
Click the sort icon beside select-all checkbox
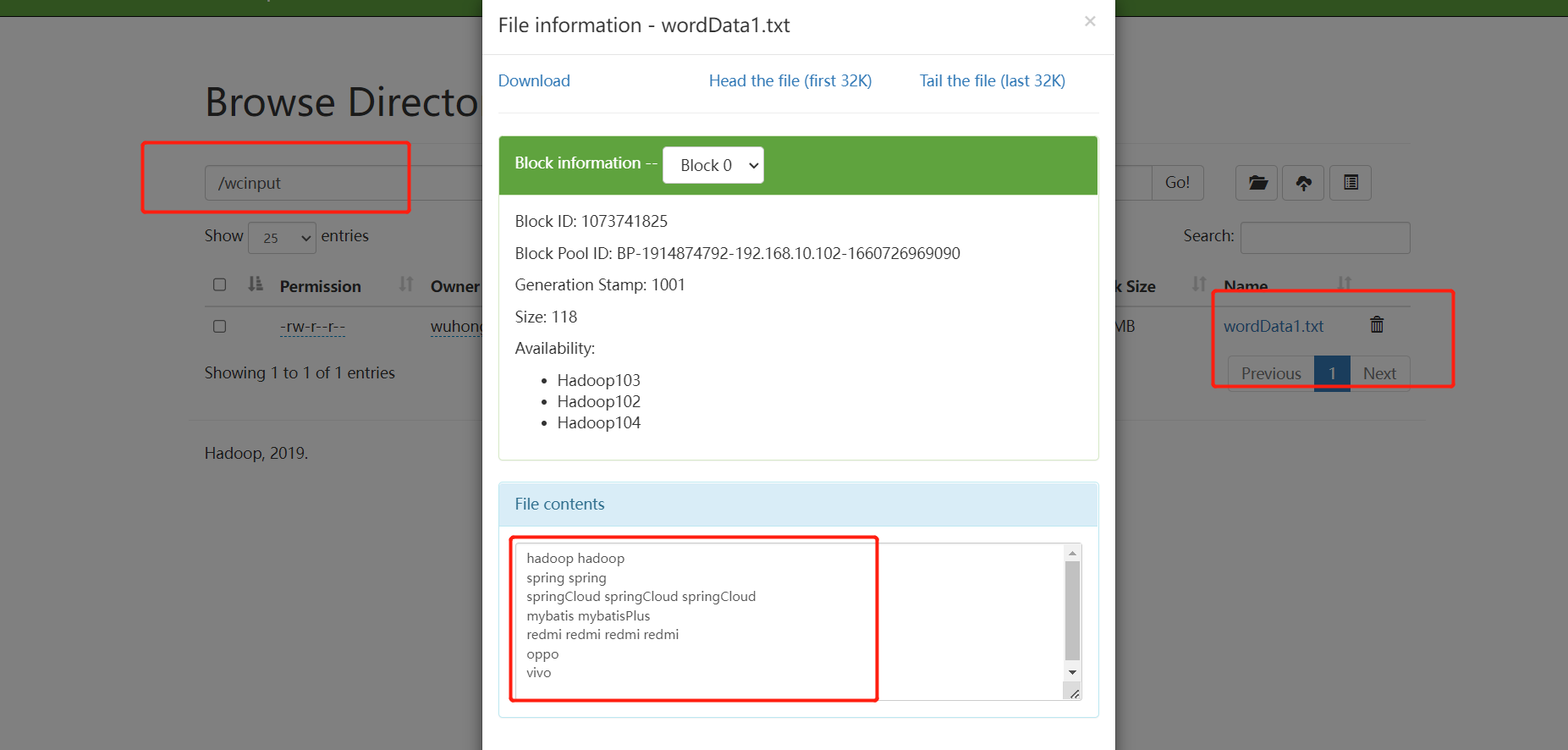(x=256, y=284)
